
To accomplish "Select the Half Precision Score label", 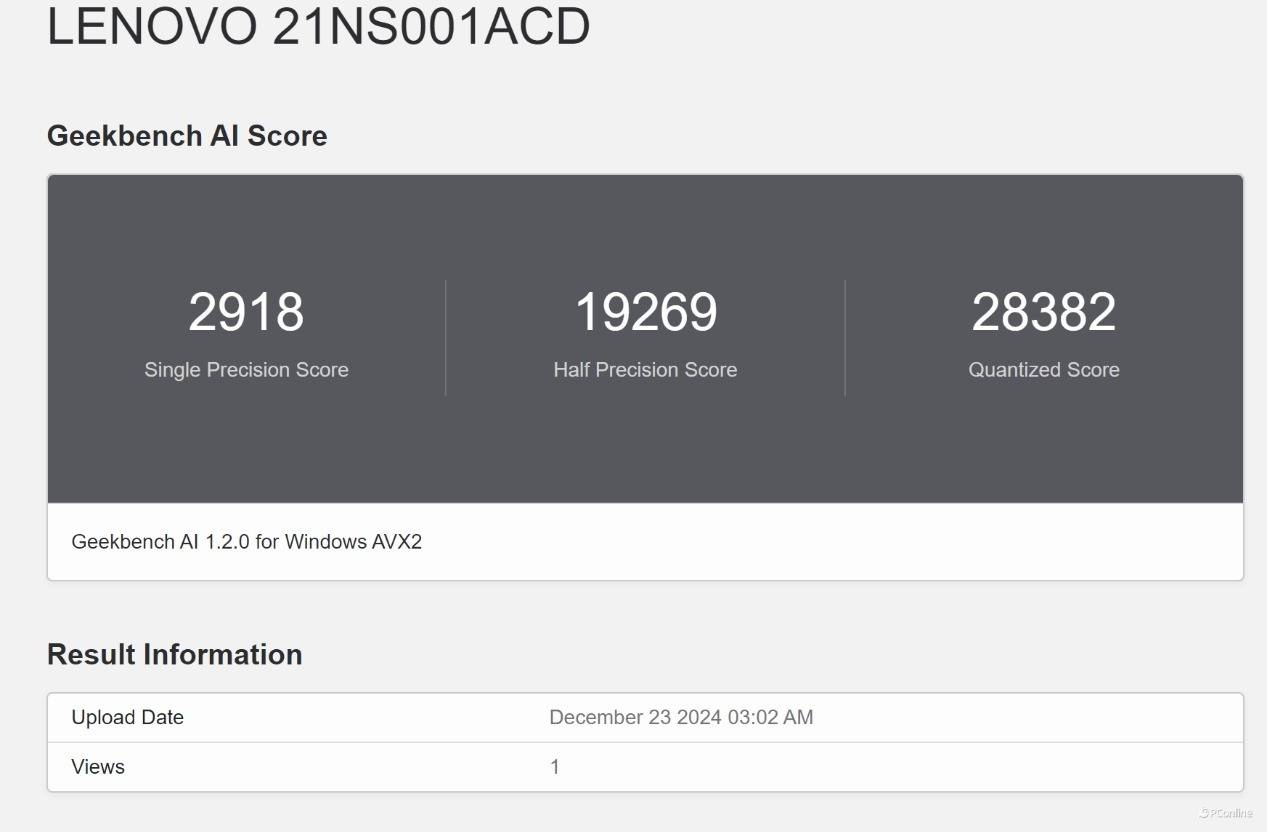I will click(645, 370).
